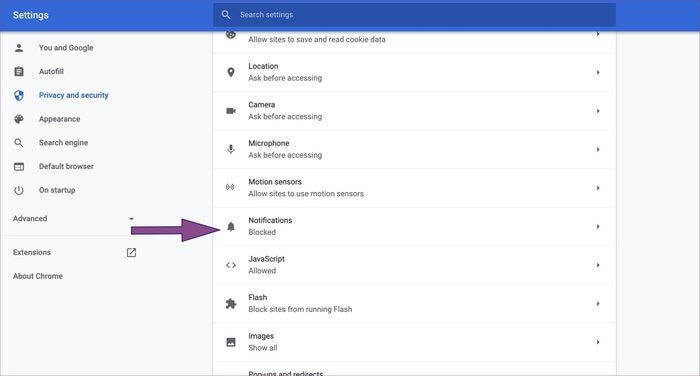The width and height of the screenshot is (700, 376).
Task: Click the microphone icon
Action: click(231, 149)
